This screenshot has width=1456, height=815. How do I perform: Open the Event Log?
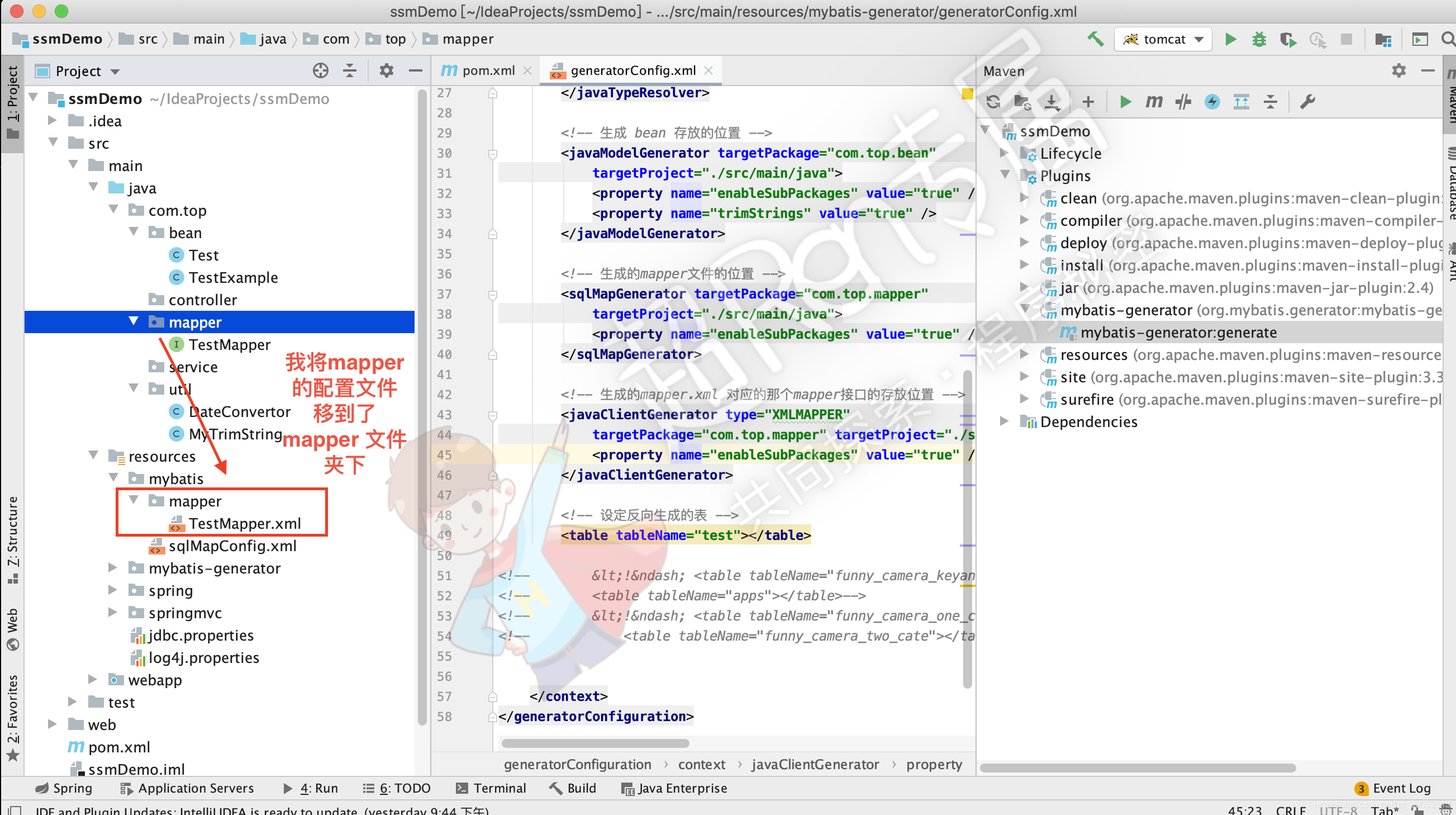click(x=1393, y=788)
